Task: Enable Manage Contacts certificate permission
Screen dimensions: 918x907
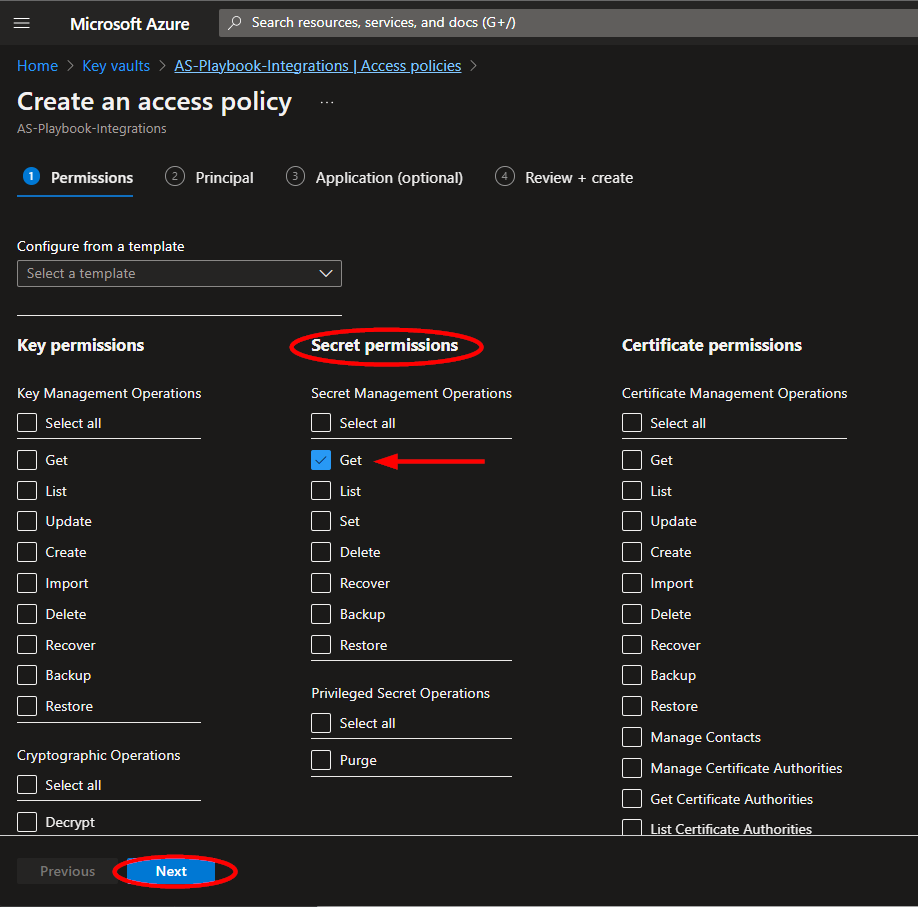Action: pyautogui.click(x=632, y=737)
